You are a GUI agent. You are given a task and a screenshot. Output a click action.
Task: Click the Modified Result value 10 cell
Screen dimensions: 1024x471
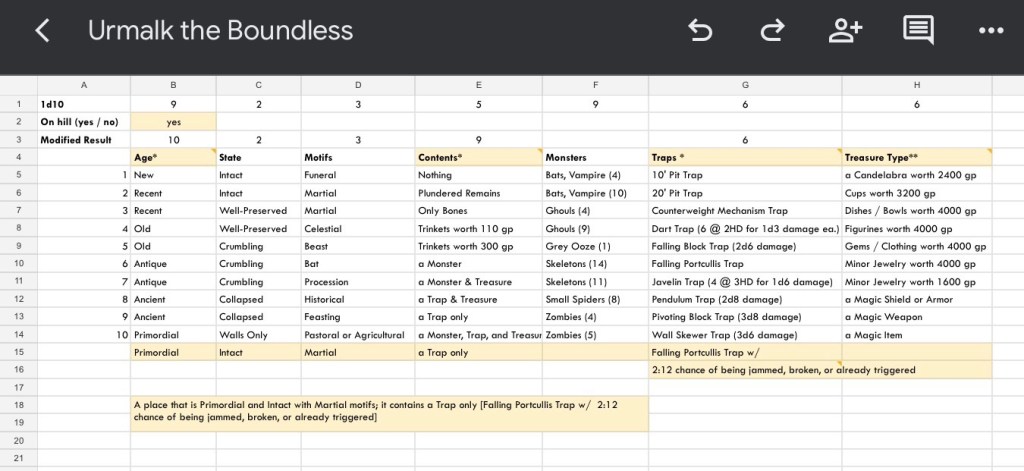point(174,140)
